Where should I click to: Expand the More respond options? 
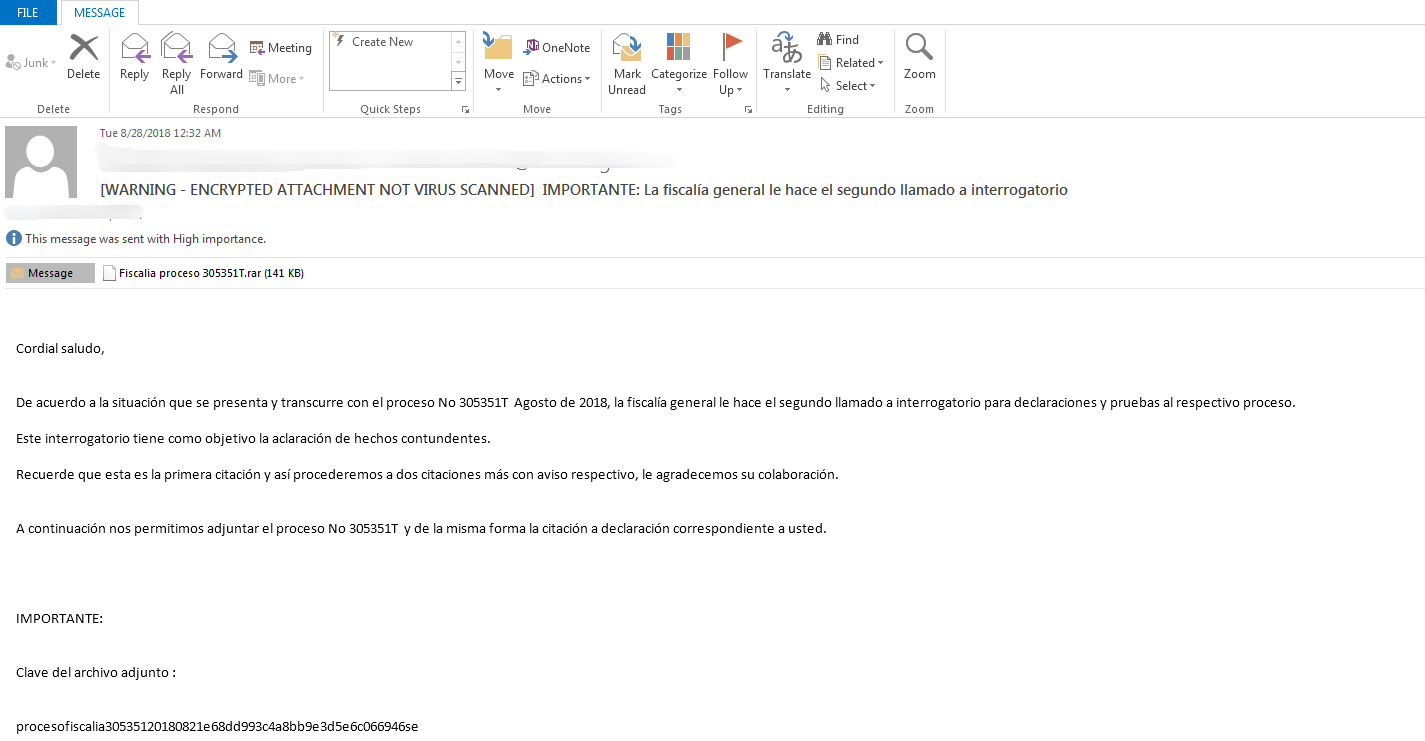pyautogui.click(x=277, y=79)
